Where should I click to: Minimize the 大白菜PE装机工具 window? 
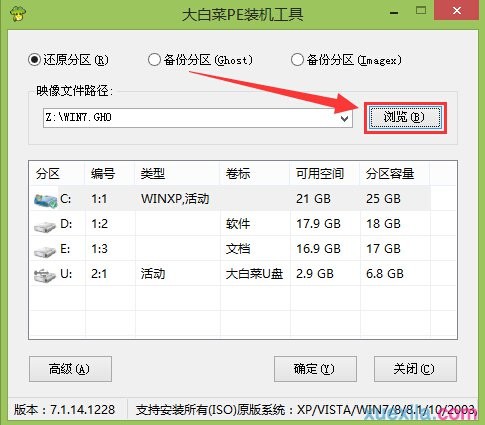[x=394, y=13]
